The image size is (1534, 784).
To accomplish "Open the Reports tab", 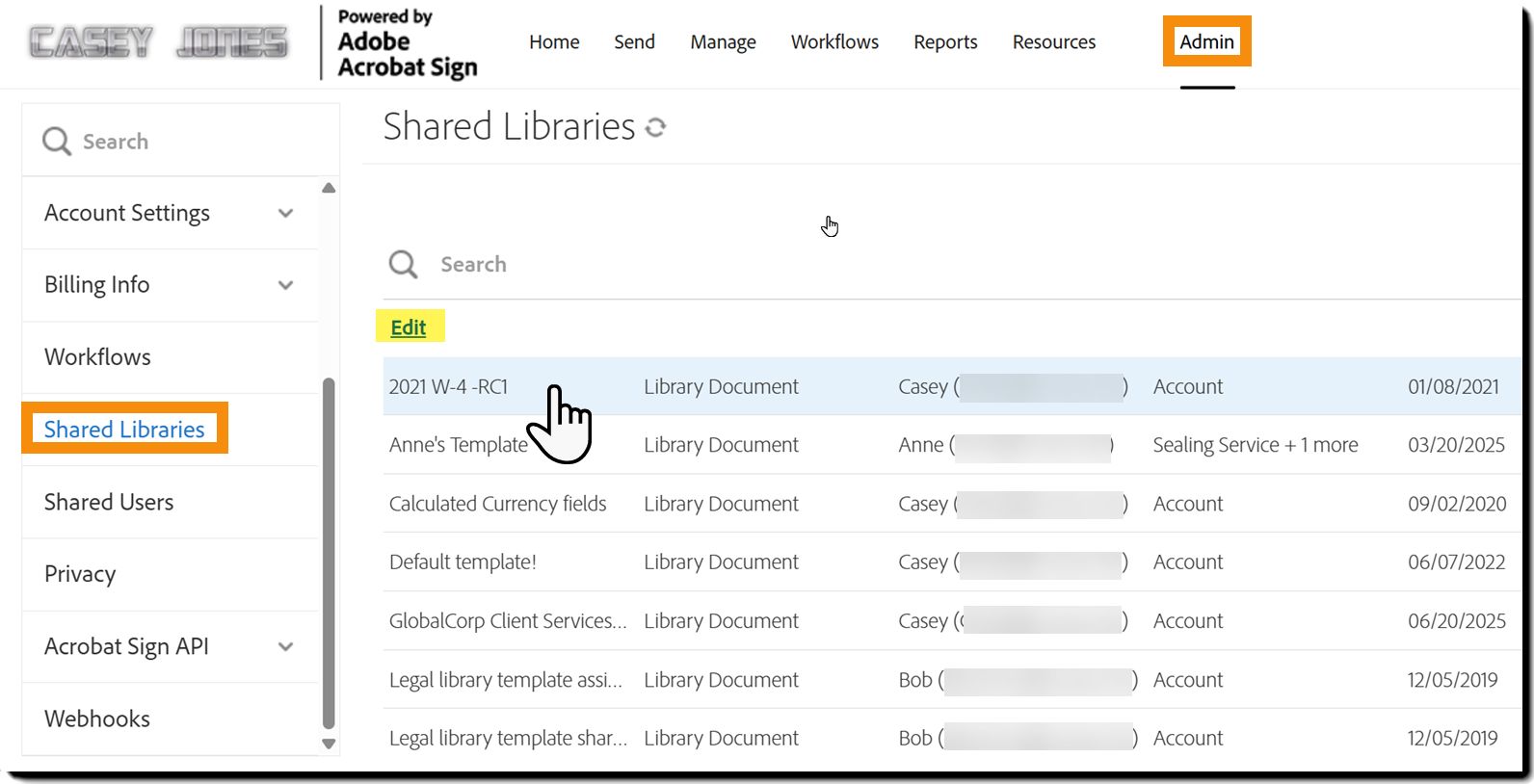I will 945,42.
